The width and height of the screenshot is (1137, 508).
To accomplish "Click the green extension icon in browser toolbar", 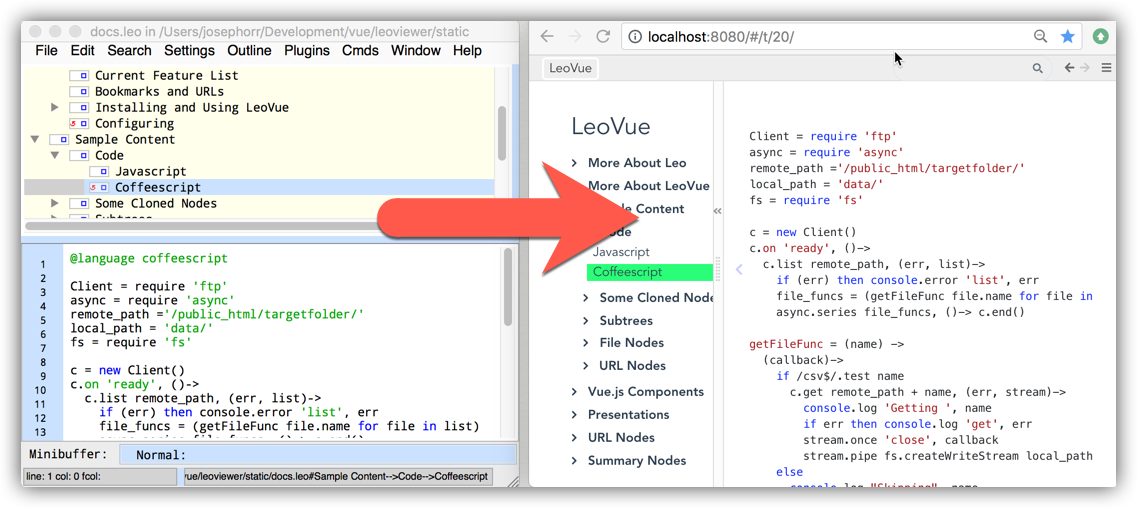I will [1101, 36].
